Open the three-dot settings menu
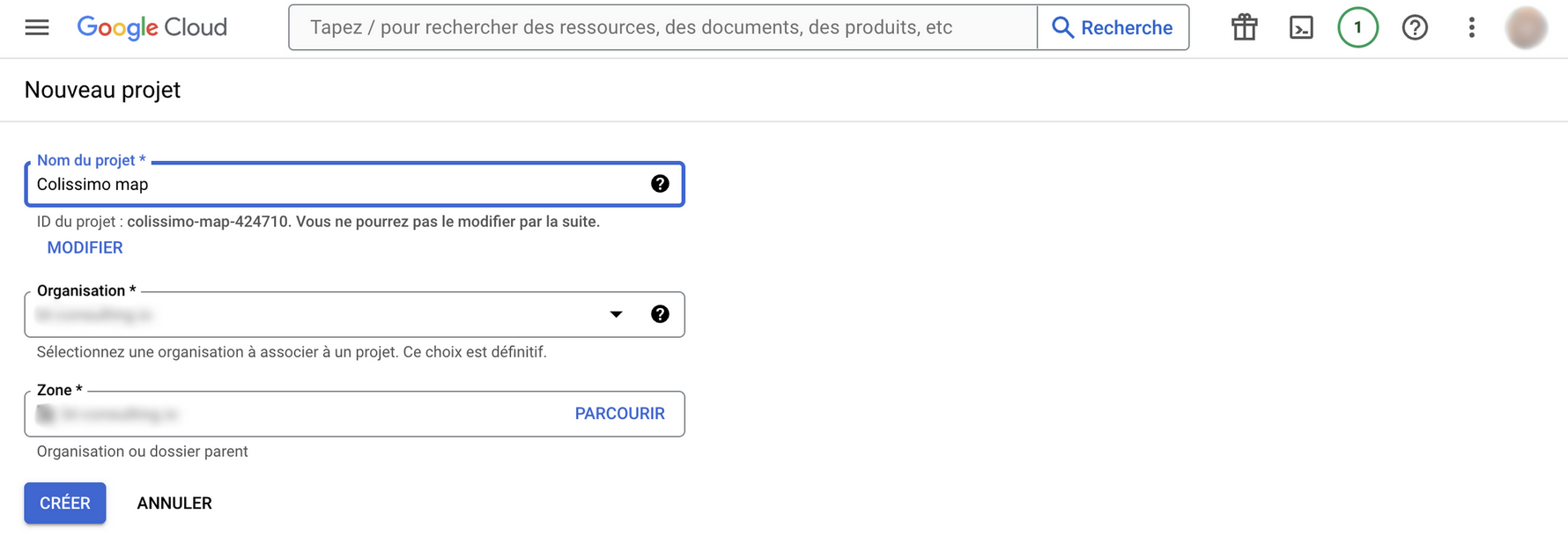Screen dimensions: 1568x558 pyautogui.click(x=1471, y=27)
